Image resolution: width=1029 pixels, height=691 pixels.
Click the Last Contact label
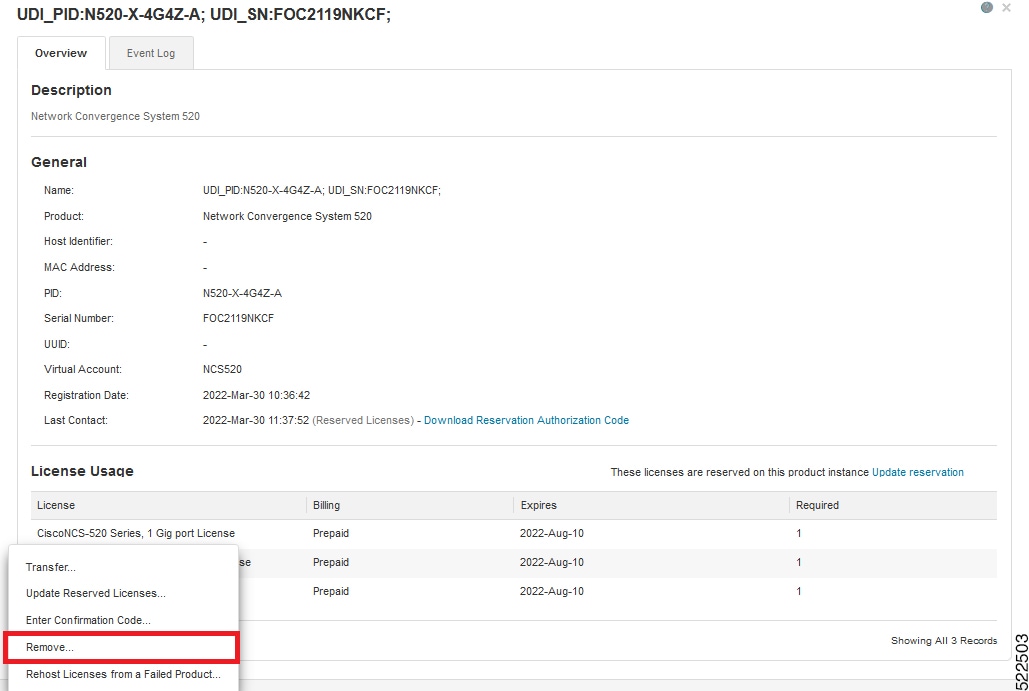click(x=75, y=421)
